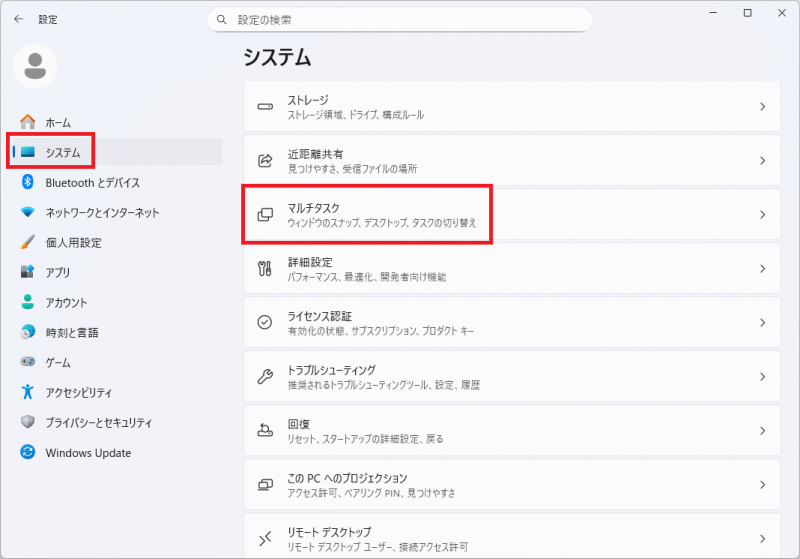Expand the マルチタスク row chevron

click(762, 215)
